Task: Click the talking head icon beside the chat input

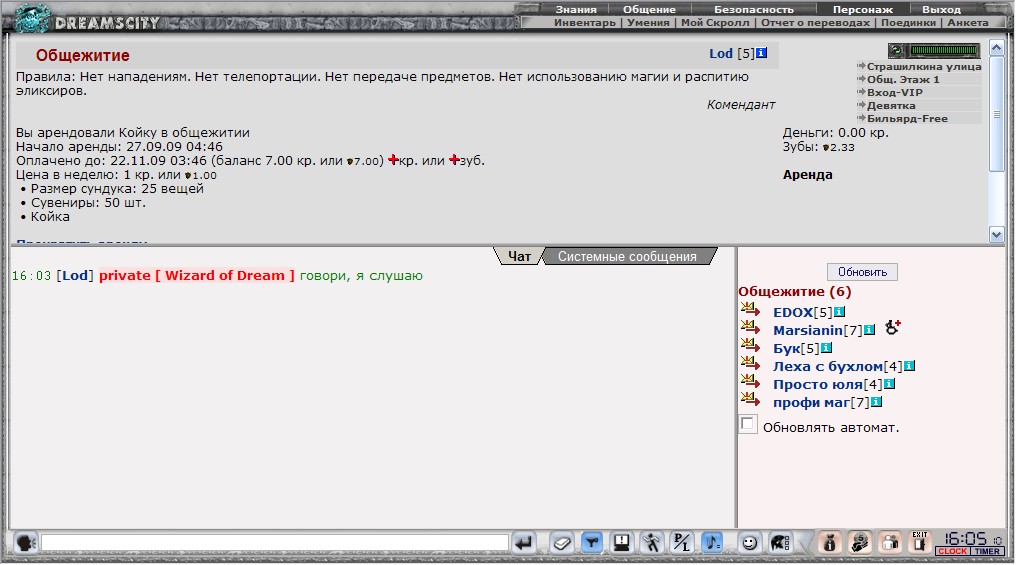Action: pyautogui.click(x=25, y=542)
